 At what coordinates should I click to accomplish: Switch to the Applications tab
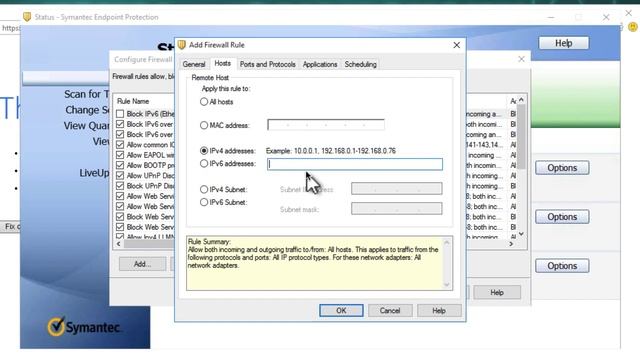[320, 64]
